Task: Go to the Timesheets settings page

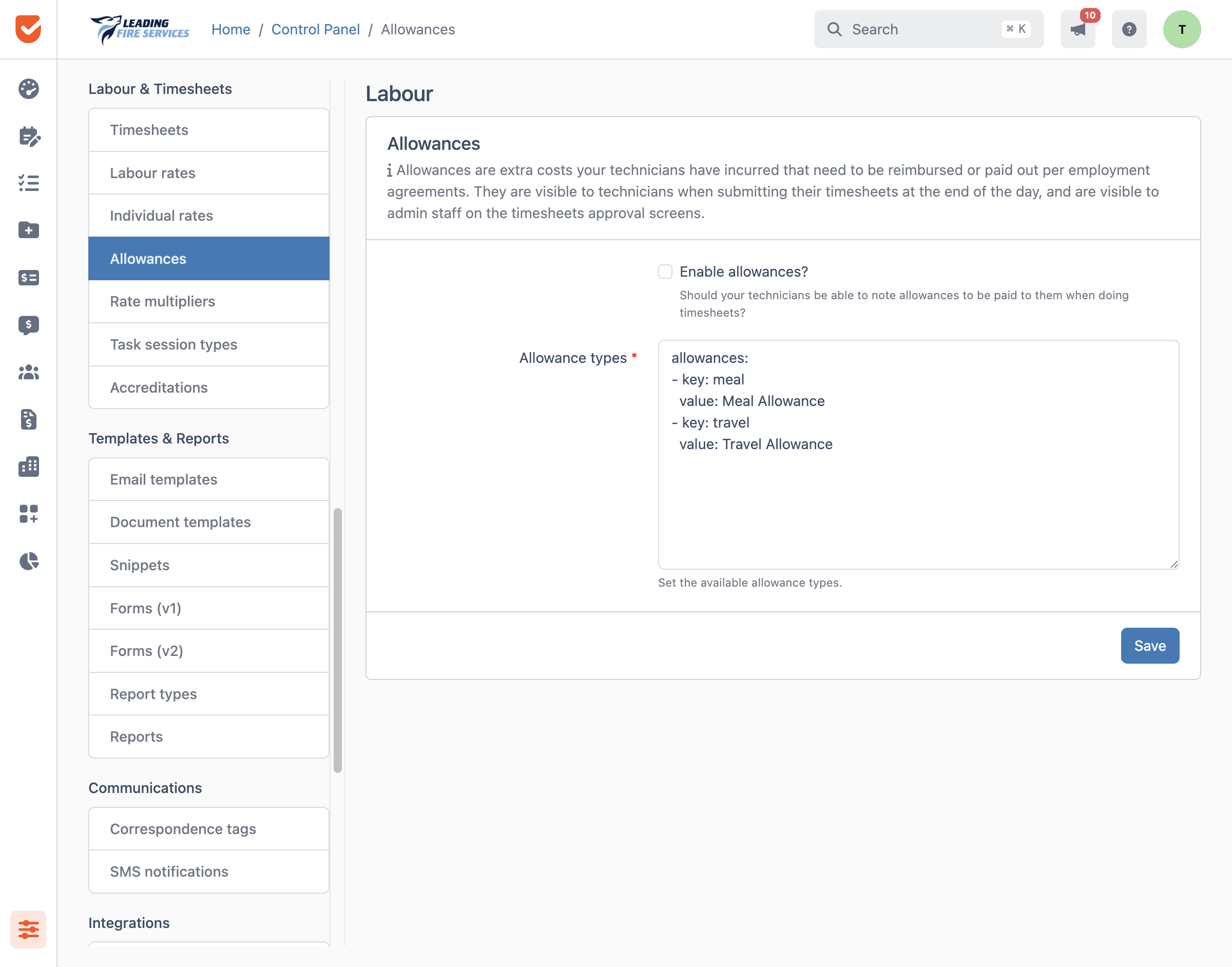Action: coord(209,130)
